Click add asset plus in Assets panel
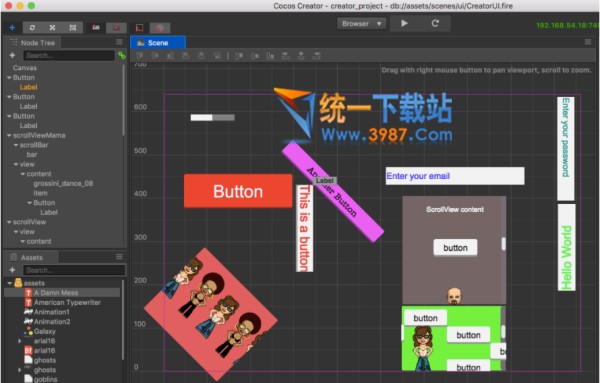 pos(12,270)
